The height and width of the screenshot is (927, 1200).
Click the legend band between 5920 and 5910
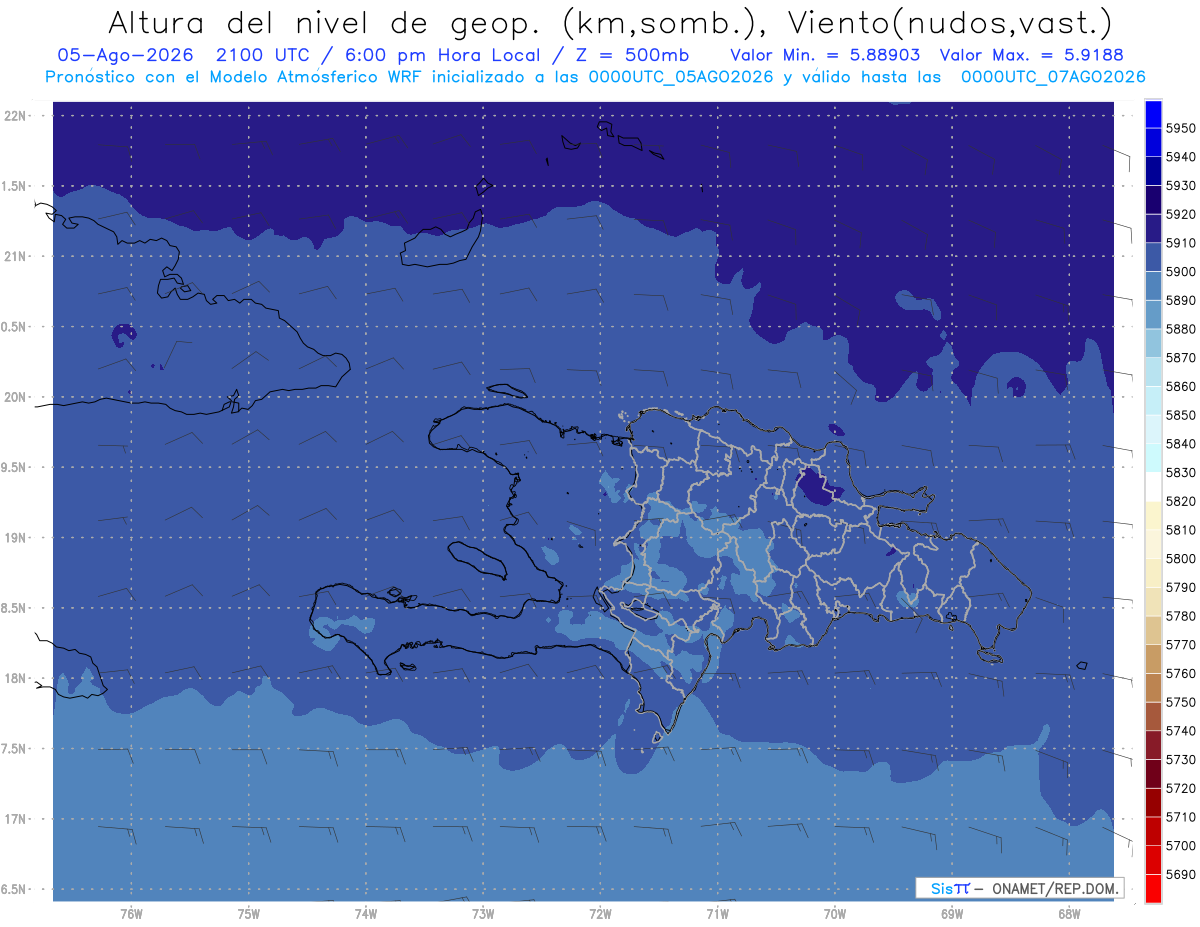(1152, 228)
